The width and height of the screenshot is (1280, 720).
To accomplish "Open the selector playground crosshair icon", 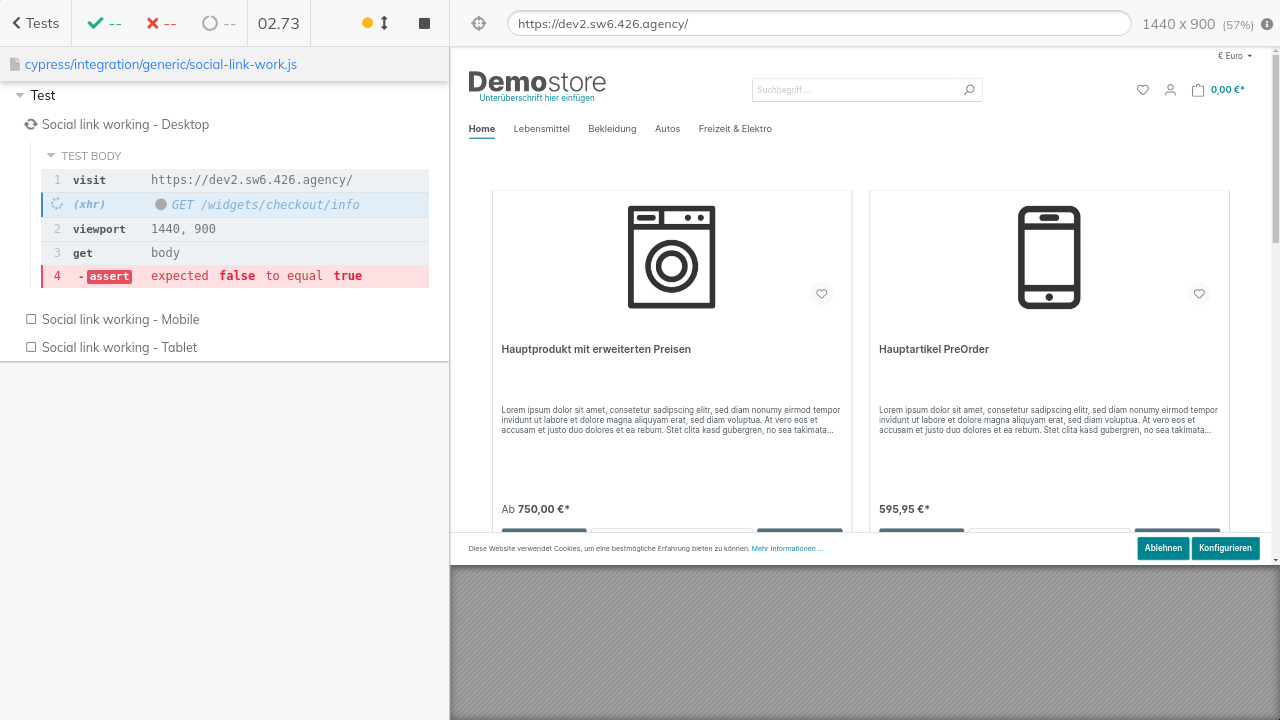I will pos(478,23).
